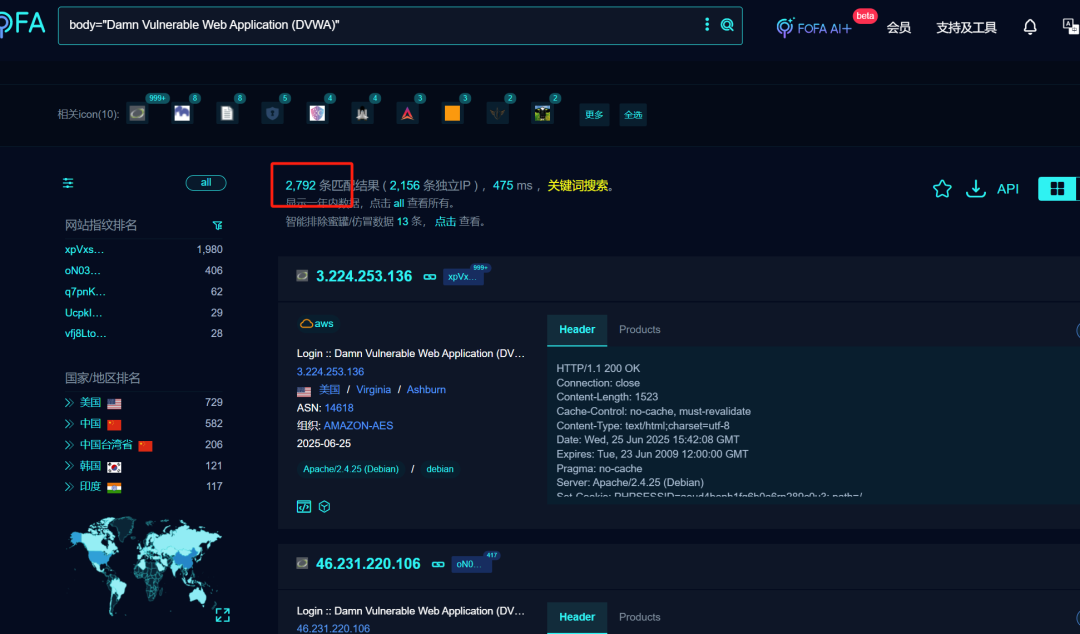Expand the 美国 country row
The image size is (1080, 634).
pos(69,402)
